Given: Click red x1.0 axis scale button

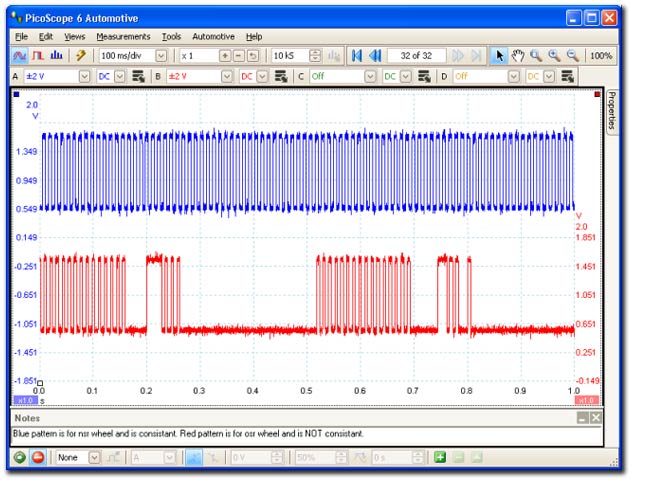Looking at the screenshot, I should (586, 400).
